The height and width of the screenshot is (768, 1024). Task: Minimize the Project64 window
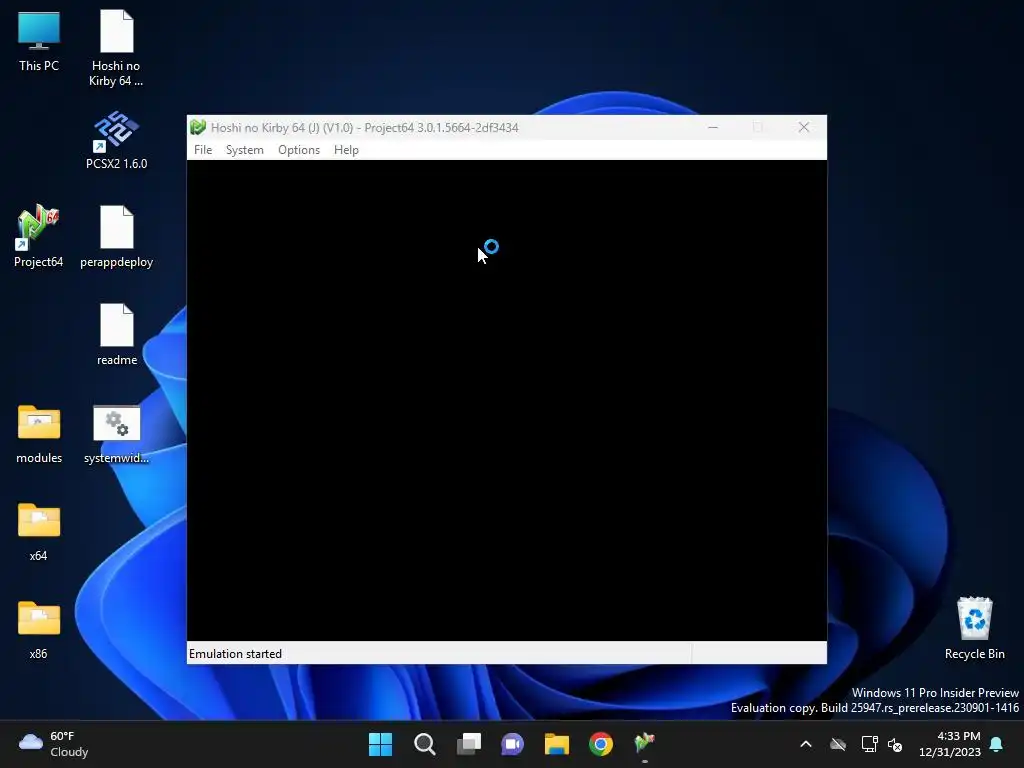click(x=713, y=127)
